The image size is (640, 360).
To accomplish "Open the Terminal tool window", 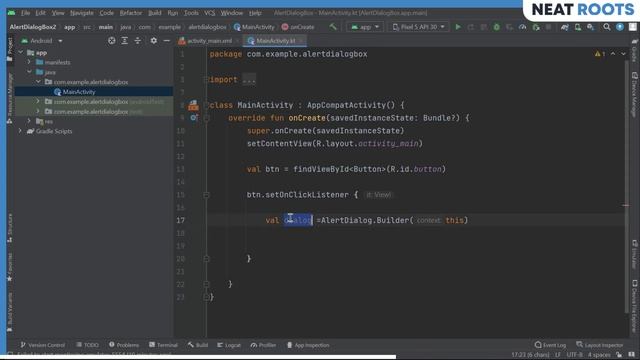I will (163, 345).
